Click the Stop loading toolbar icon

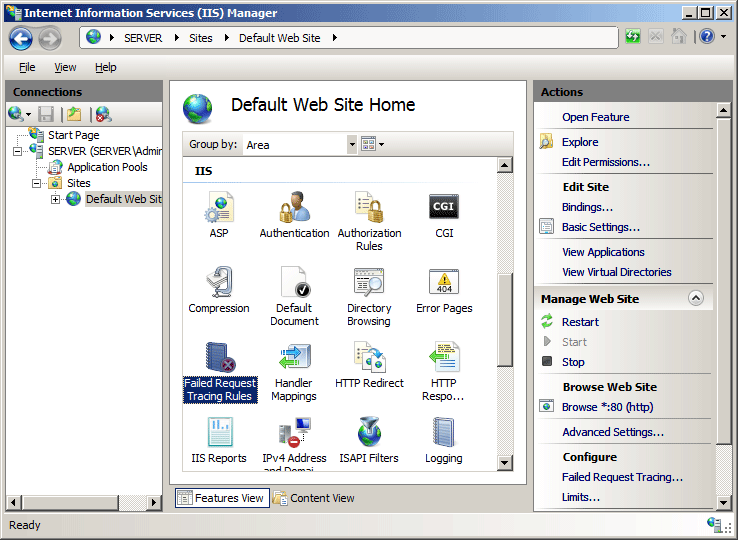(x=656, y=36)
